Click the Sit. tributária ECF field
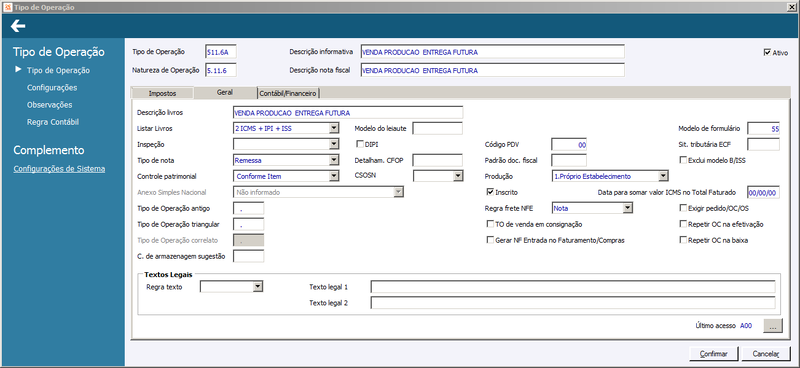 [763, 144]
